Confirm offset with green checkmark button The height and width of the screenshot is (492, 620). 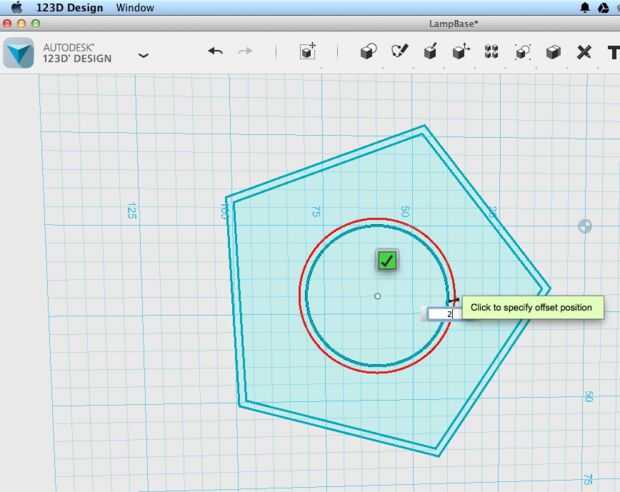(x=387, y=261)
